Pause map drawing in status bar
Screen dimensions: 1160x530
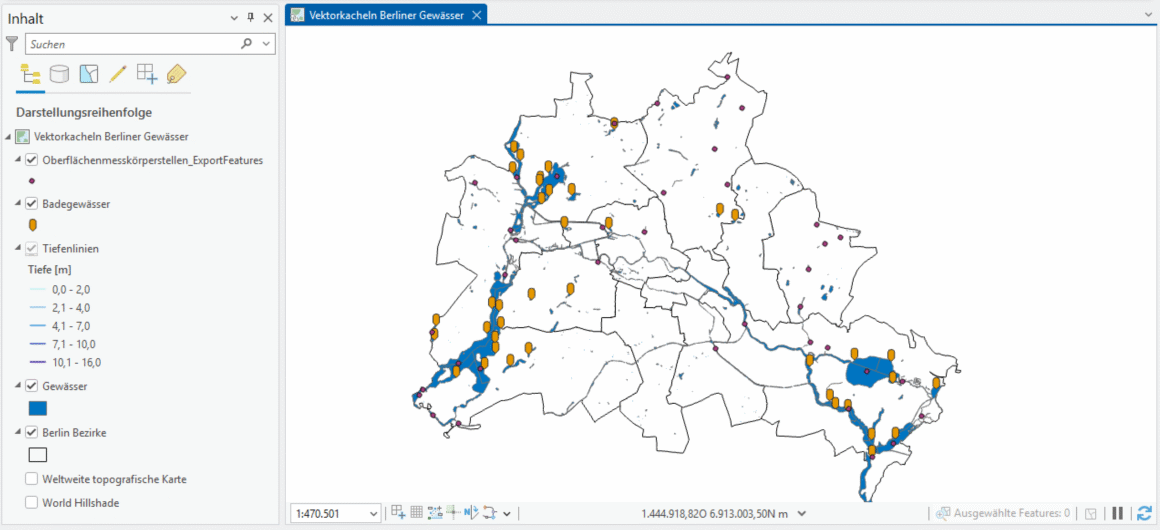point(1118,513)
